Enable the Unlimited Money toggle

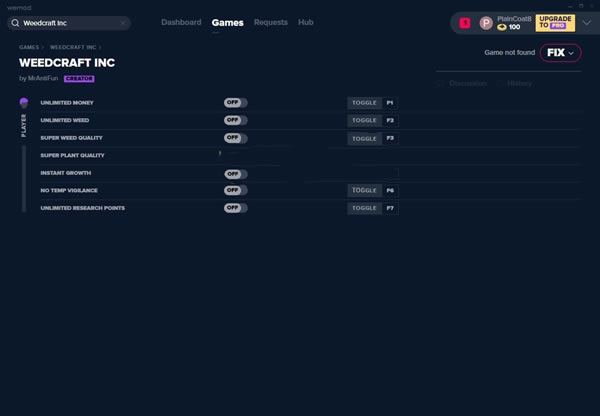235,103
